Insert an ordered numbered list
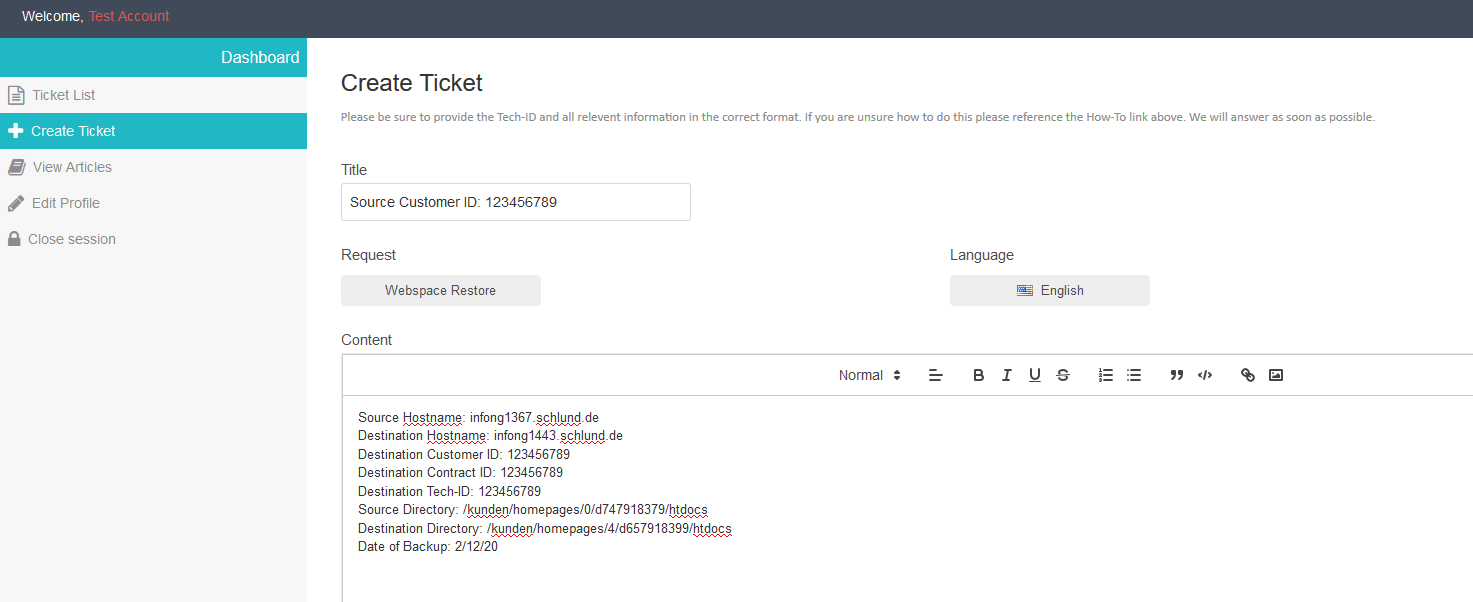Screen dimensions: 1473x602 pyautogui.click(x=1106, y=375)
